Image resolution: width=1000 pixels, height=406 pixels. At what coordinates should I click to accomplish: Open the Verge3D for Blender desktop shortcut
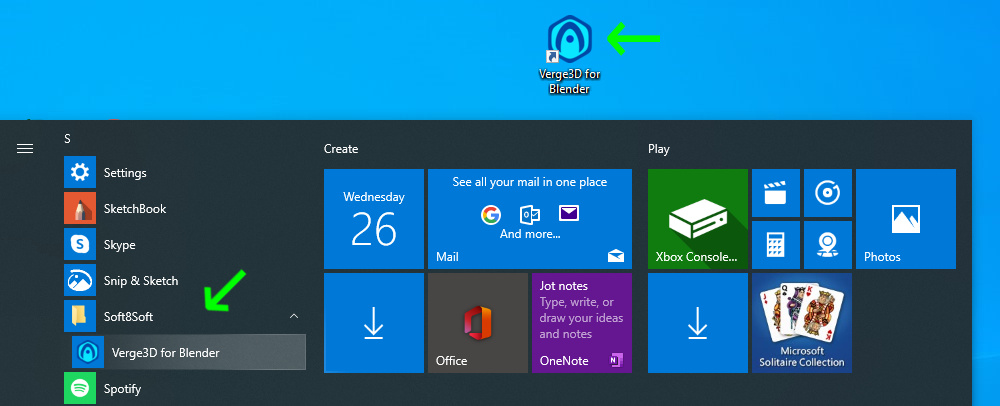[570, 55]
